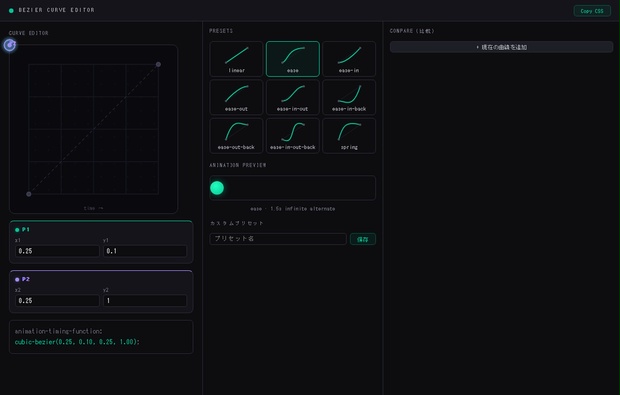Click the 'time →' axis label
The image size is (620, 395).
tap(94, 208)
